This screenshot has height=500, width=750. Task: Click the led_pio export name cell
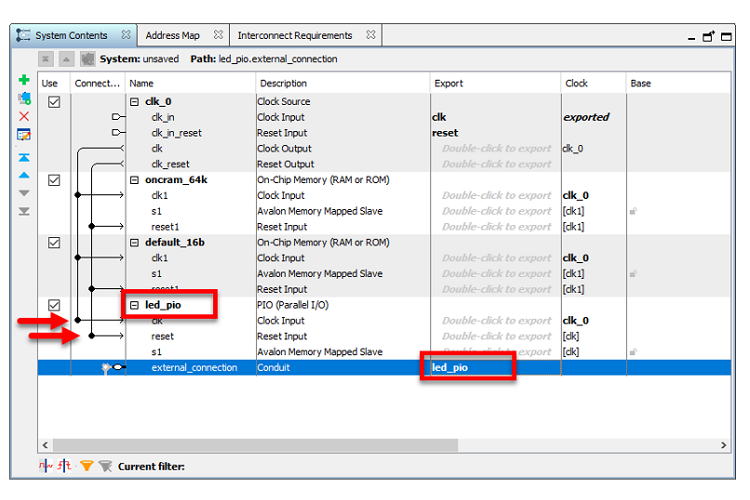click(496, 367)
